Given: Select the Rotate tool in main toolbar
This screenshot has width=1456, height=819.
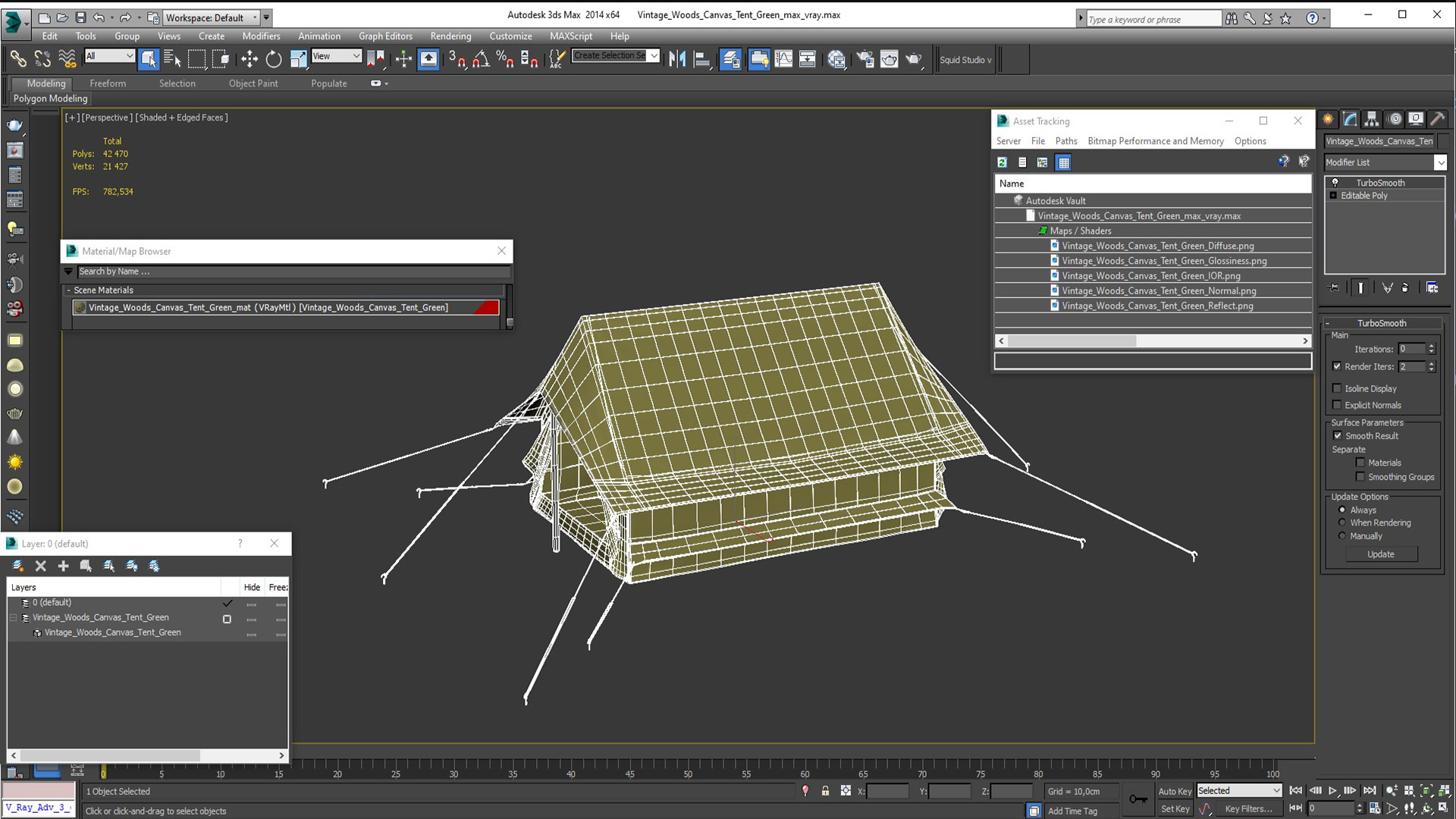Looking at the screenshot, I should (x=274, y=59).
